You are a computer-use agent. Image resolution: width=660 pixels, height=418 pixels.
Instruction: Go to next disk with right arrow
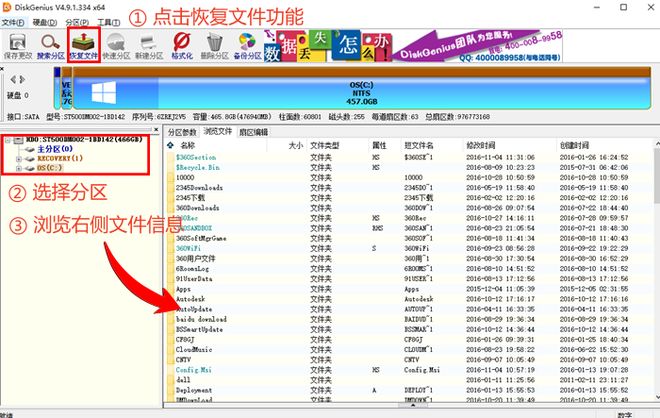[x=22, y=79]
